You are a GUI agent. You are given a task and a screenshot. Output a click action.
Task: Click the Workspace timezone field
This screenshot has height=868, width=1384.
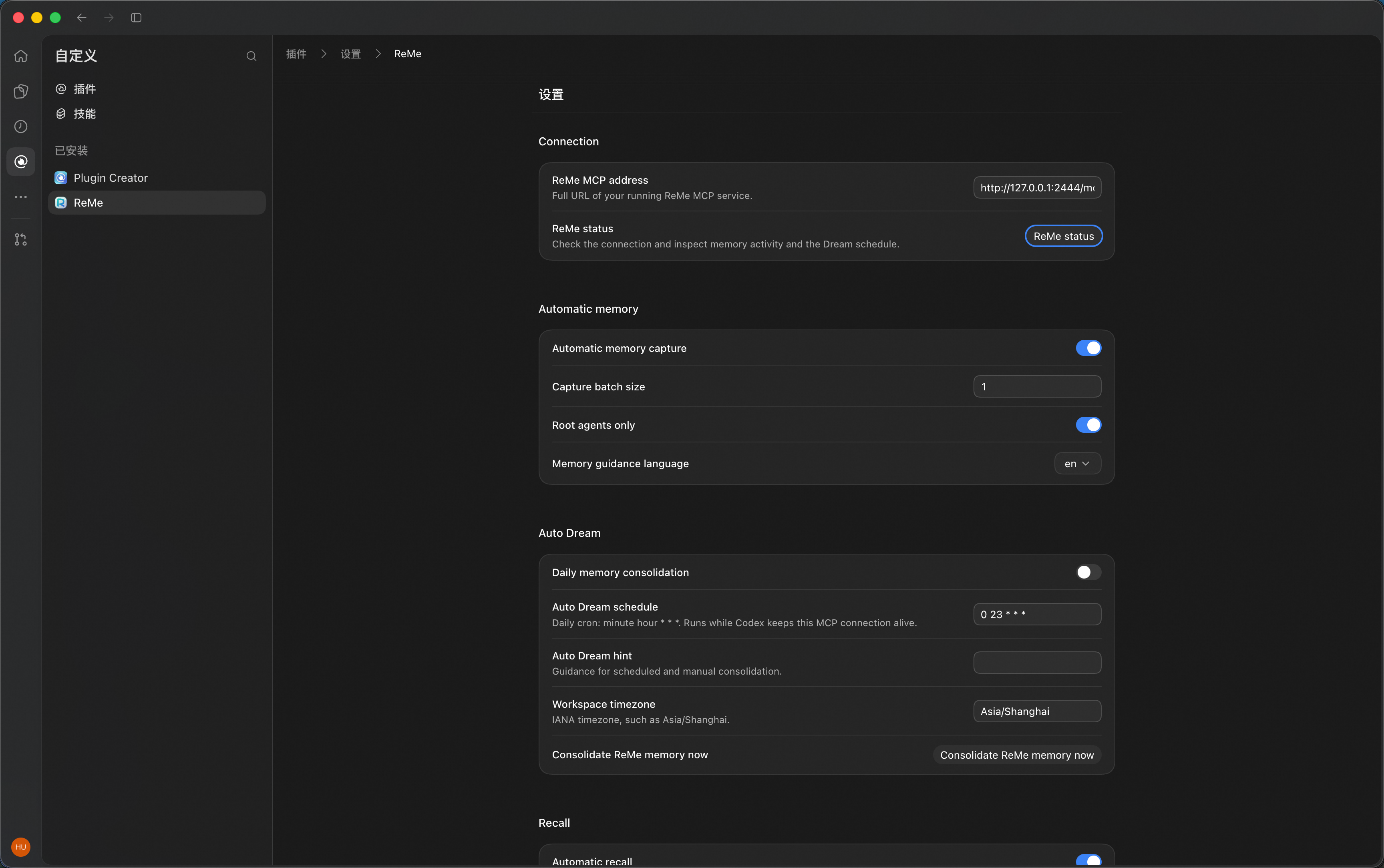pyautogui.click(x=1037, y=711)
